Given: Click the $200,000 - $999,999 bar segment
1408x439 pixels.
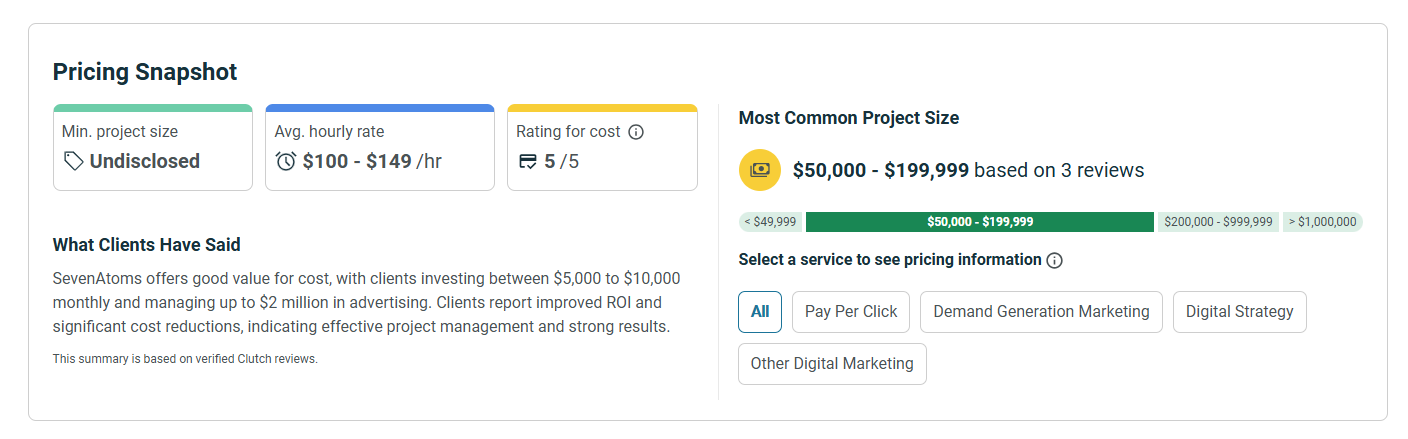Looking at the screenshot, I should [x=1218, y=222].
